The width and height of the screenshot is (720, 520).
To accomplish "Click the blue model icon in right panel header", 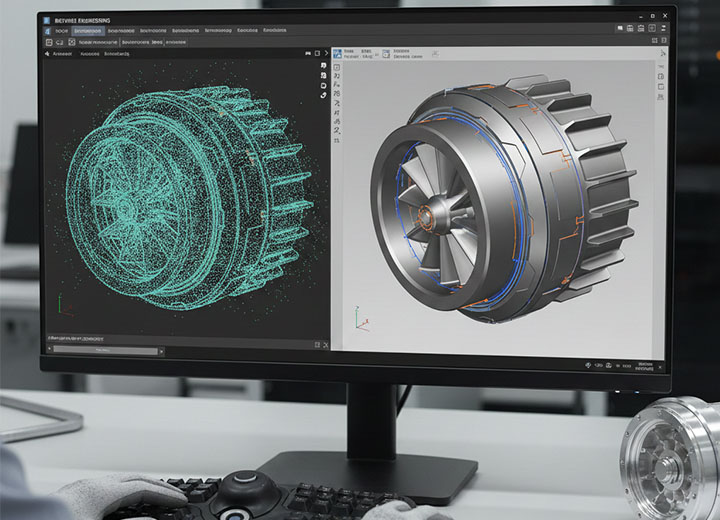I will coord(338,53).
